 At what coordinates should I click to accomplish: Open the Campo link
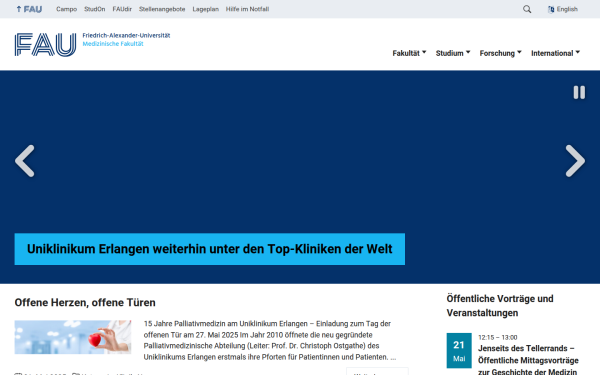pyautogui.click(x=67, y=9)
